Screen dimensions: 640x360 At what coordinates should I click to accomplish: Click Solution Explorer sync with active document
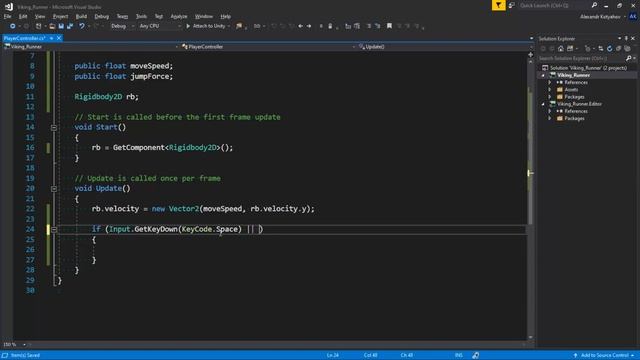[601, 49]
